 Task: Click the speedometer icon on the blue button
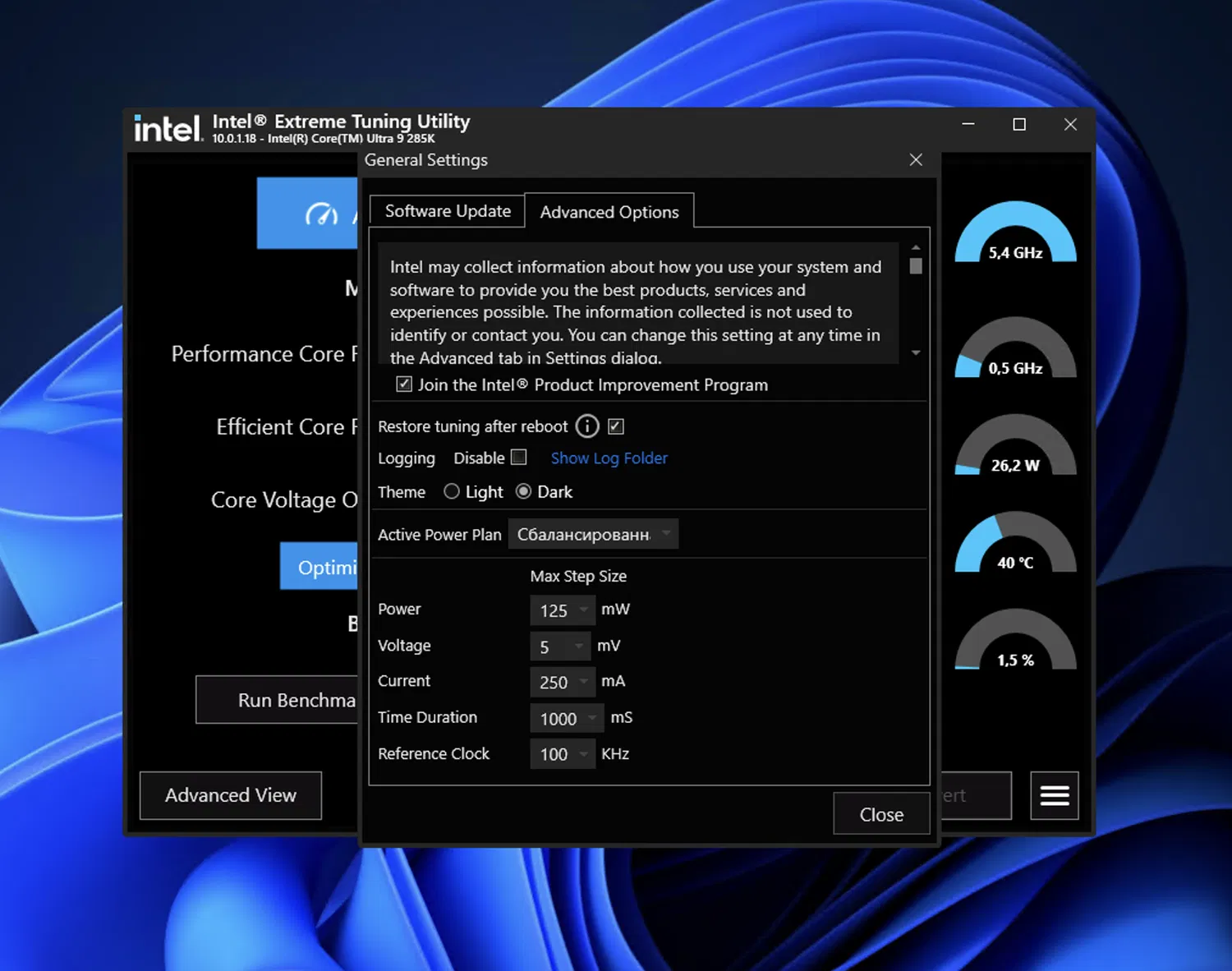321,214
